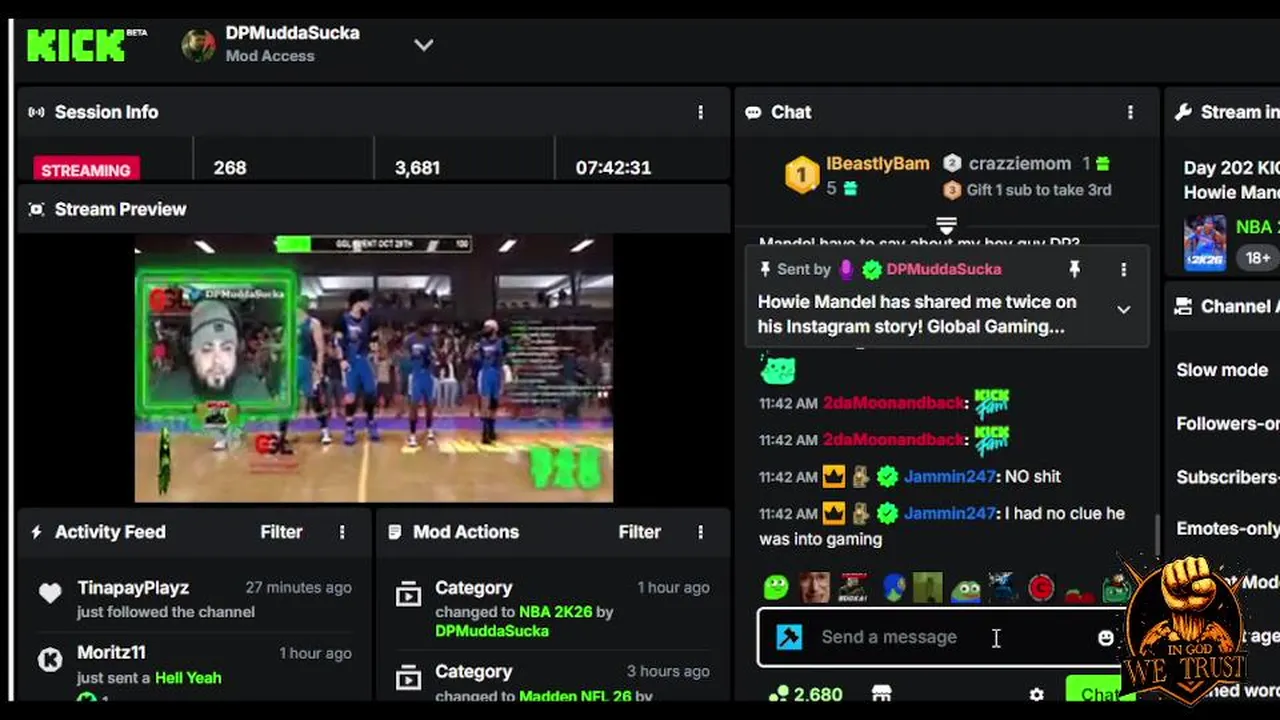Image resolution: width=1280 pixels, height=720 pixels.
Task: Click Gift 1 sub to take 3rd
Action: 1039,190
